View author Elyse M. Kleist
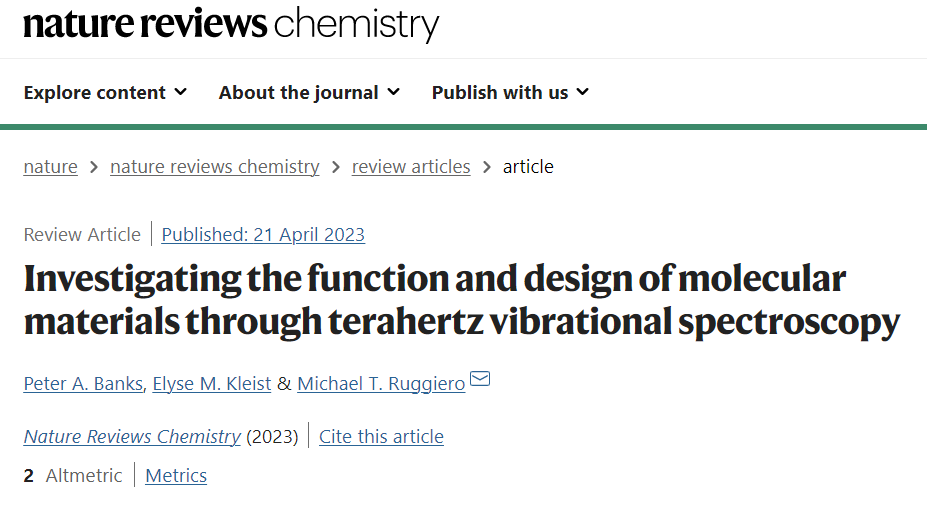 (212, 384)
